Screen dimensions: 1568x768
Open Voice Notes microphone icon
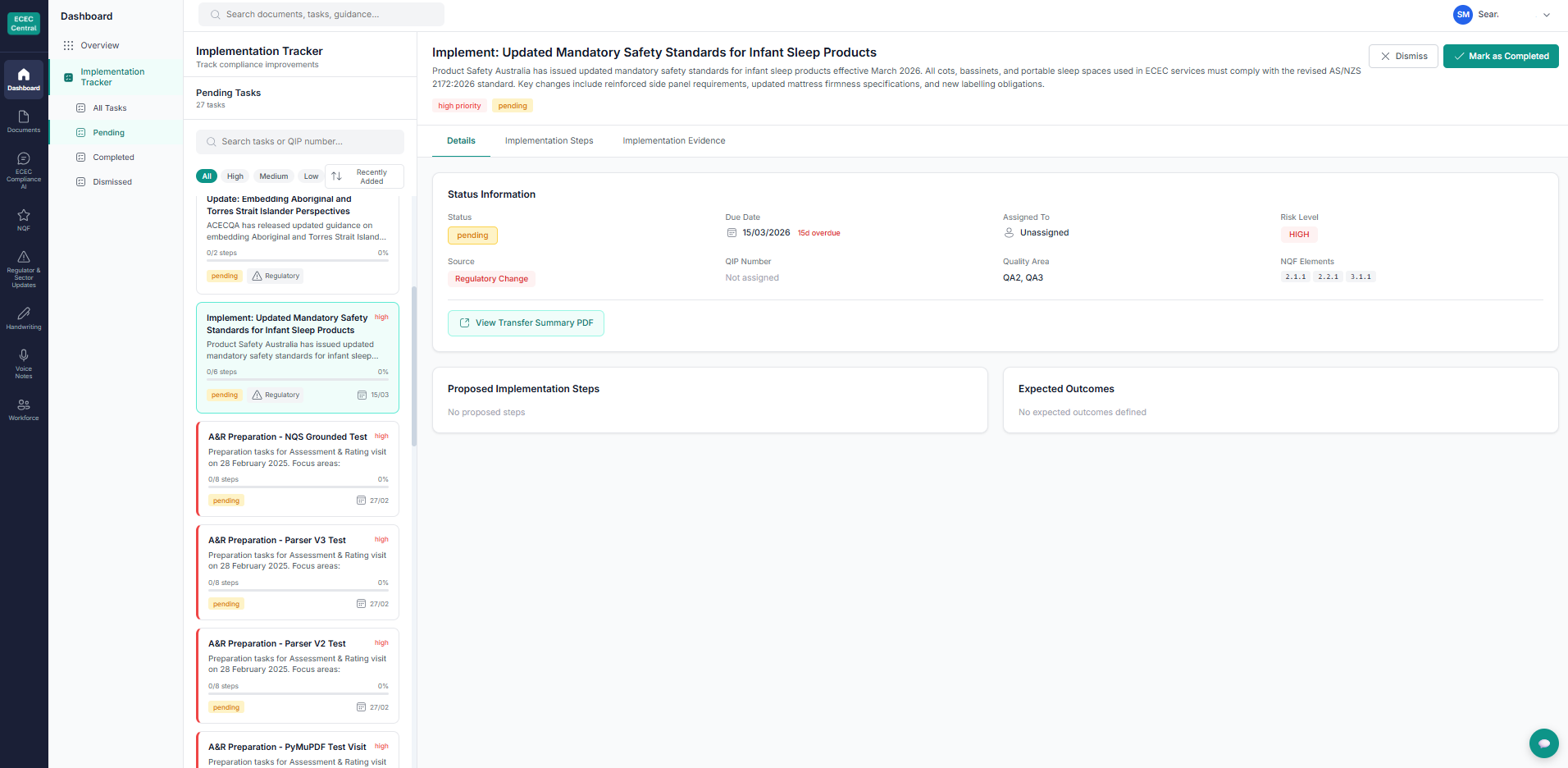coord(24,363)
